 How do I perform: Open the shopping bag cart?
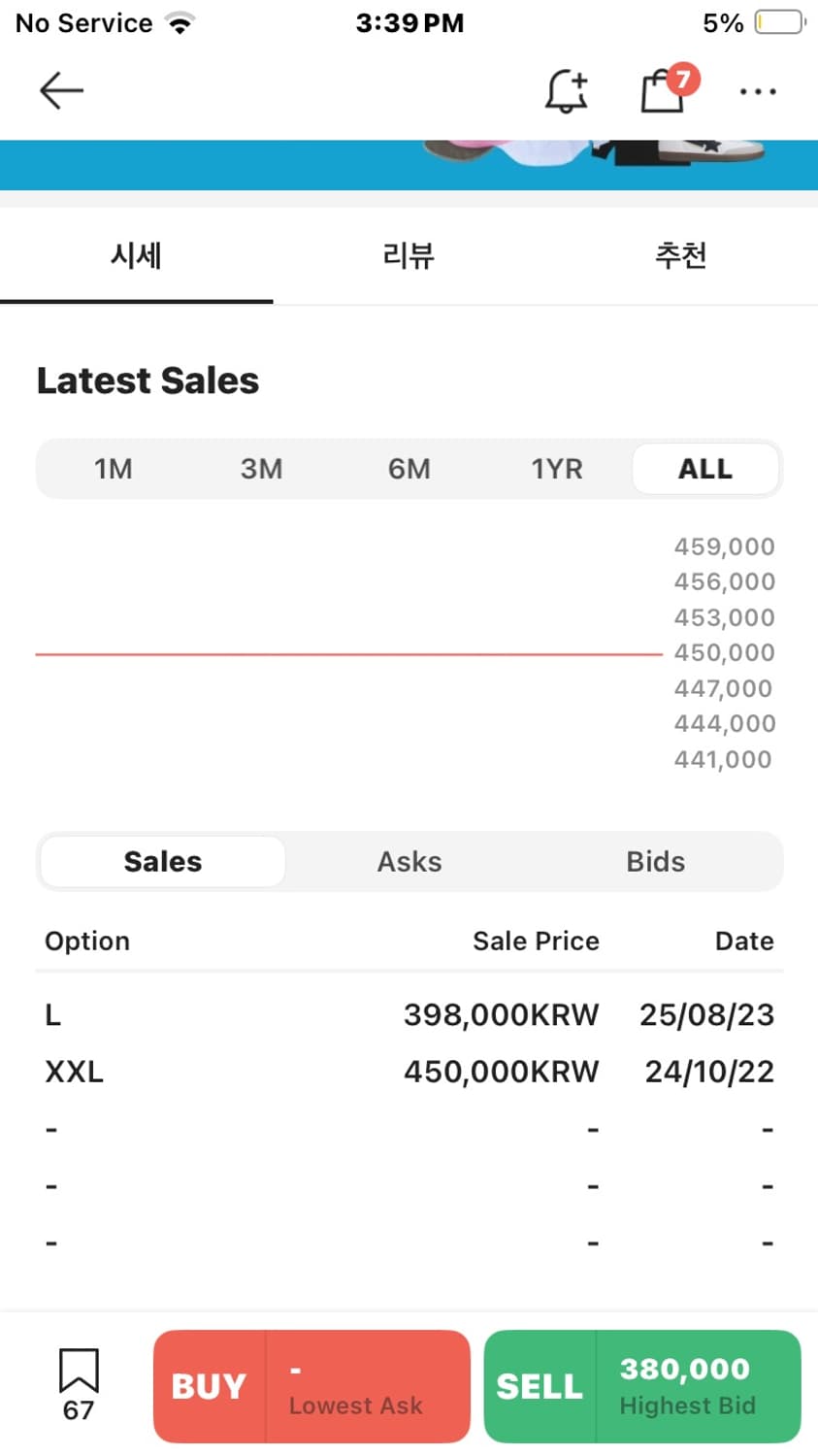point(664,90)
